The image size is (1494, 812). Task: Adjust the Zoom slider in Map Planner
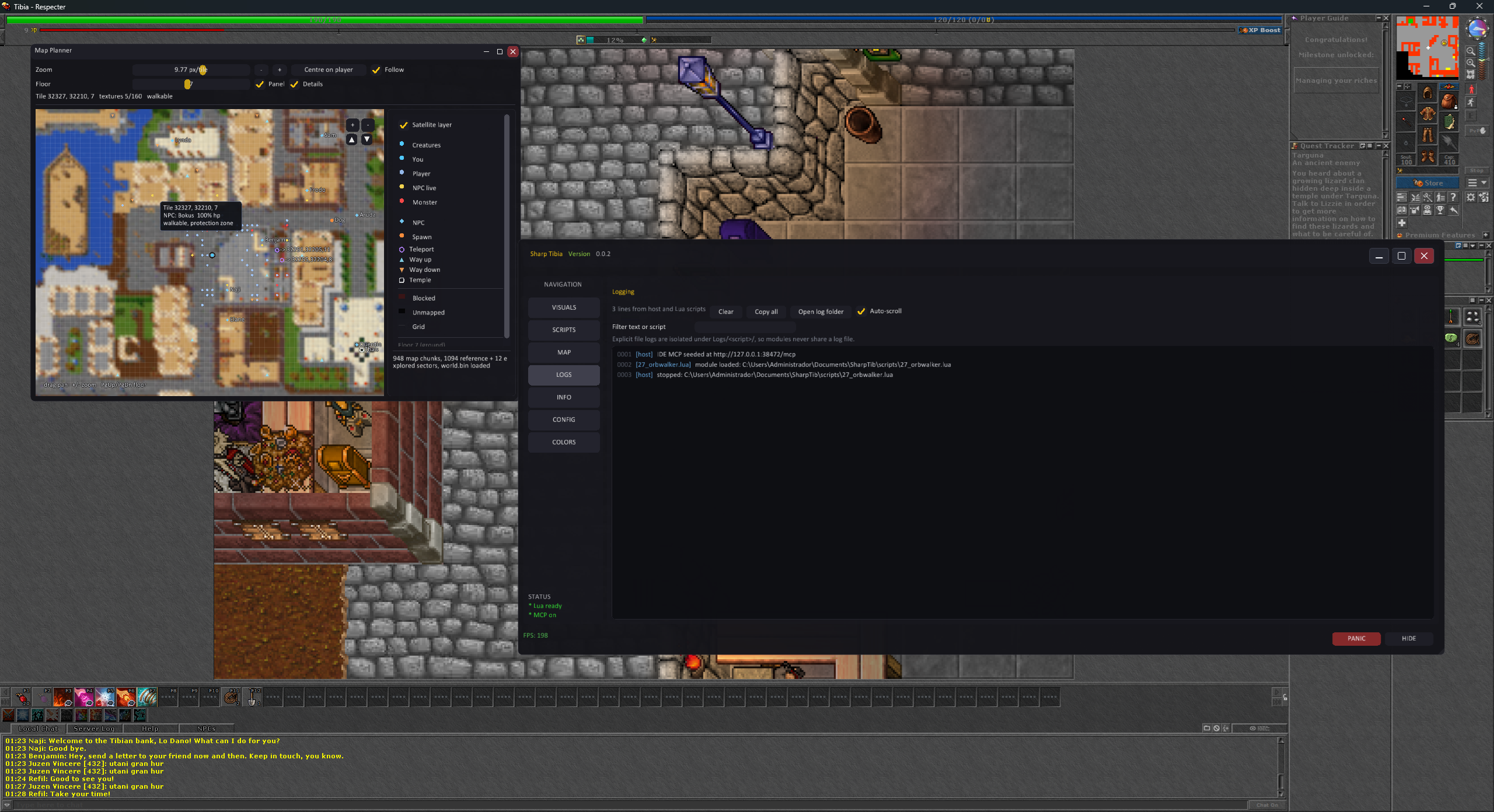click(191, 70)
